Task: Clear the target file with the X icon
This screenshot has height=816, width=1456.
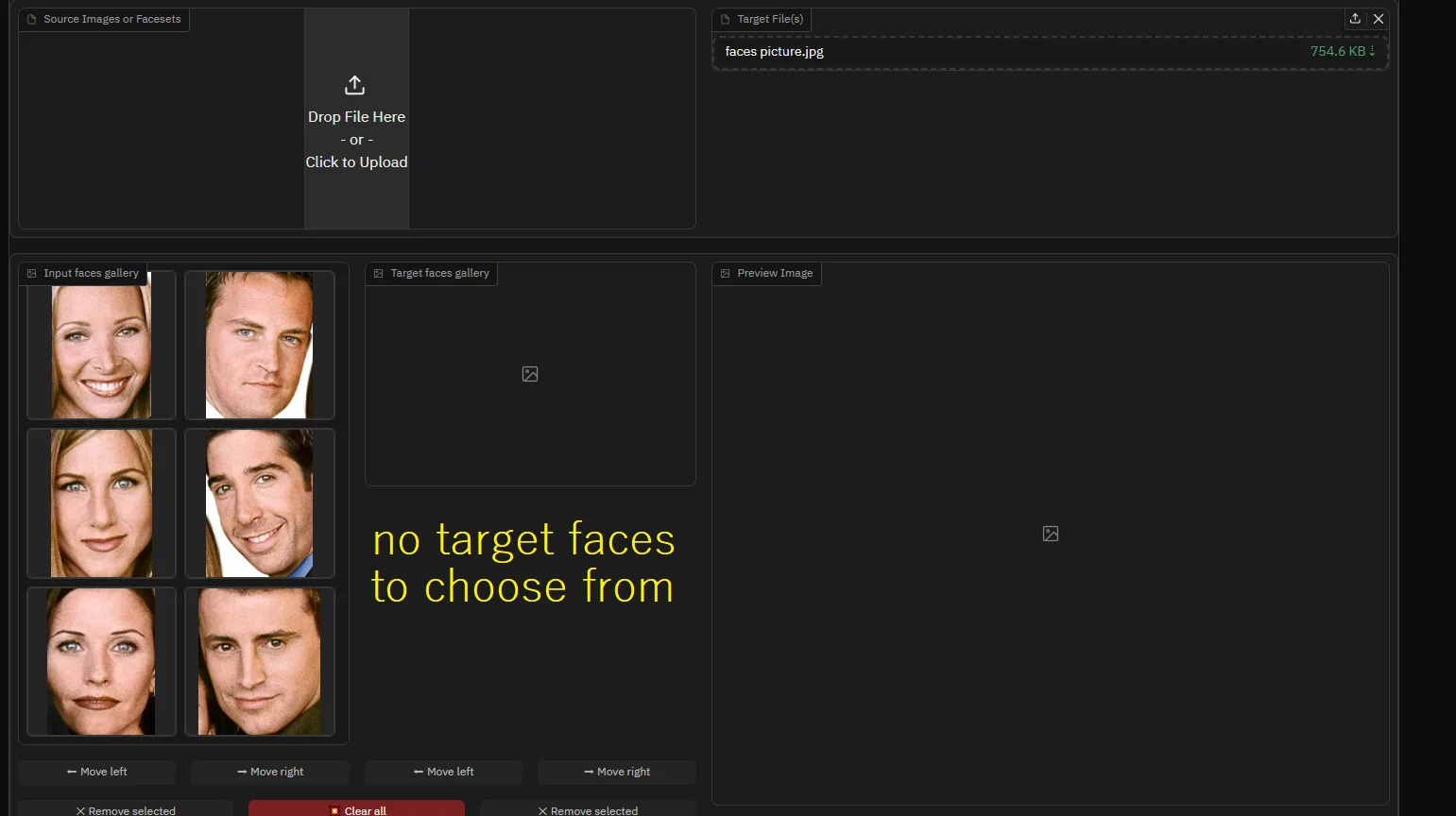Action: [x=1379, y=19]
